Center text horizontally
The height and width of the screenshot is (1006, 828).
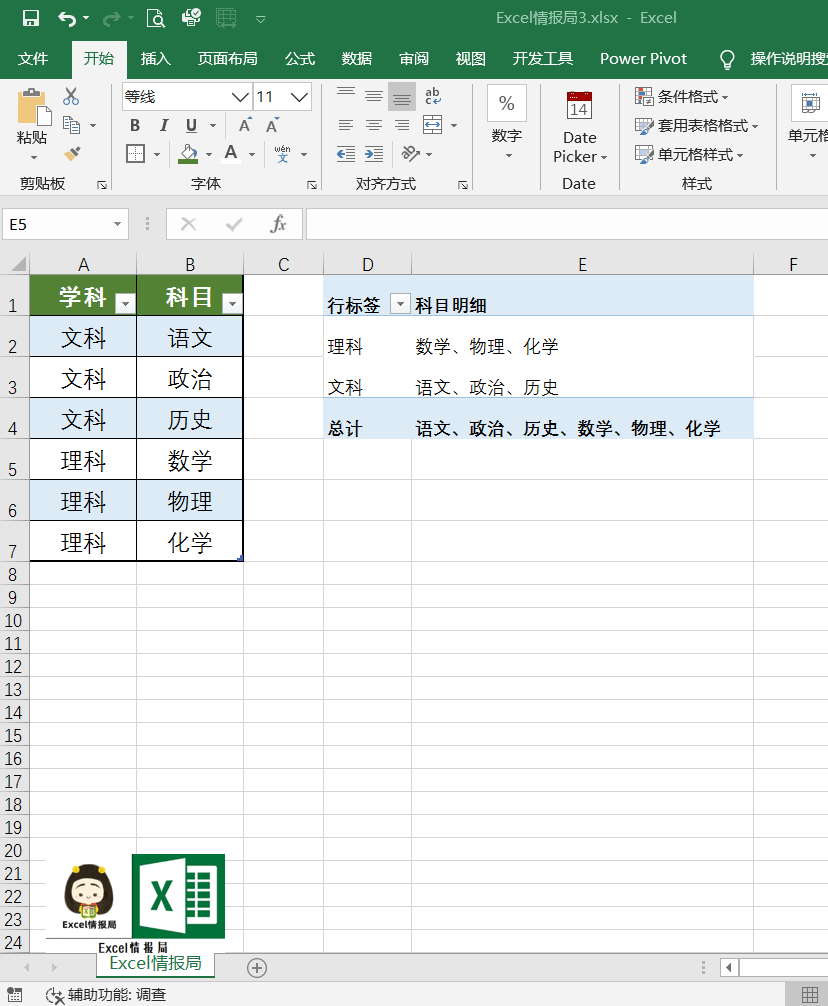374,125
